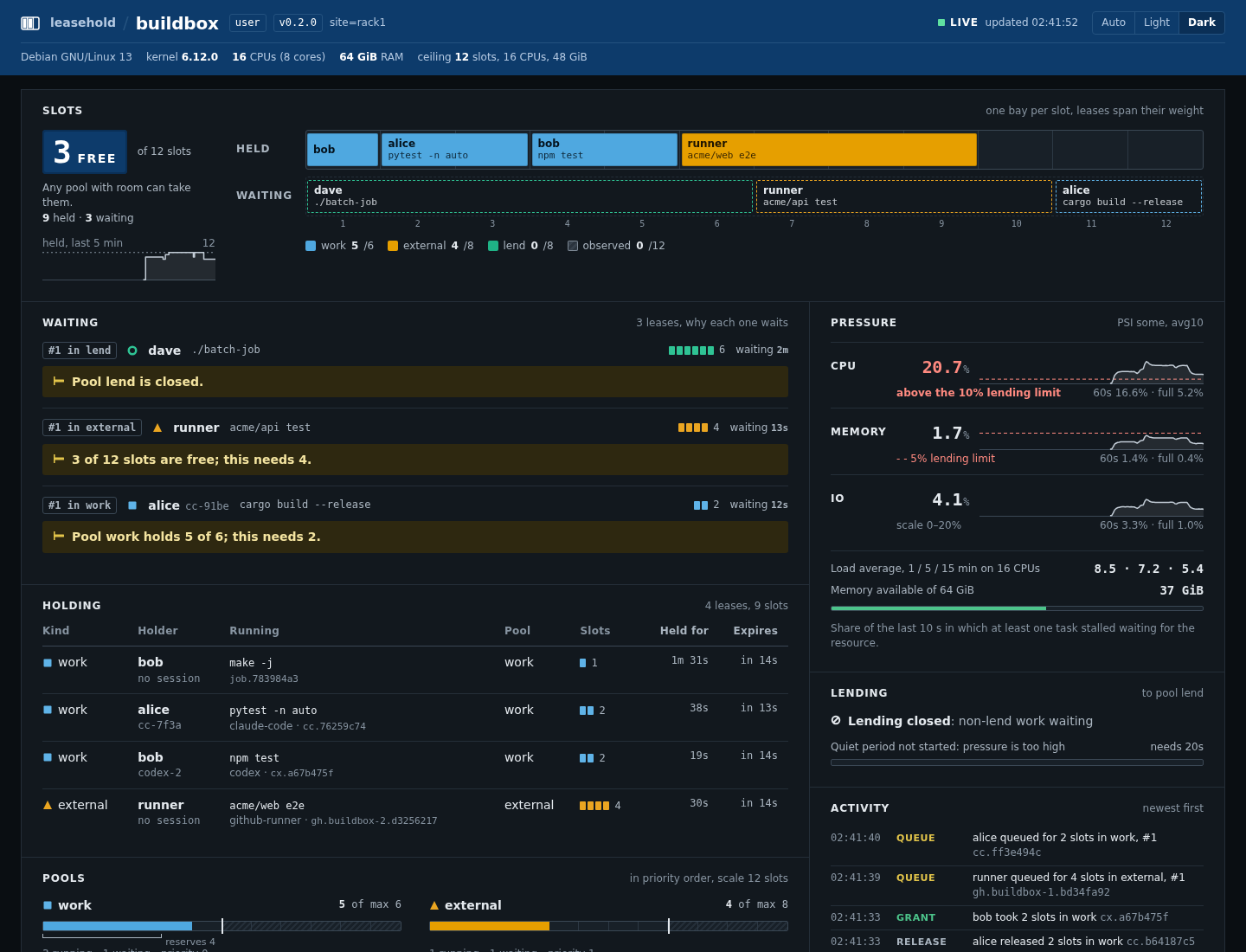Select alice's 'pytest -n auto' held bay
The height and width of the screenshot is (952, 1246).
[455, 150]
